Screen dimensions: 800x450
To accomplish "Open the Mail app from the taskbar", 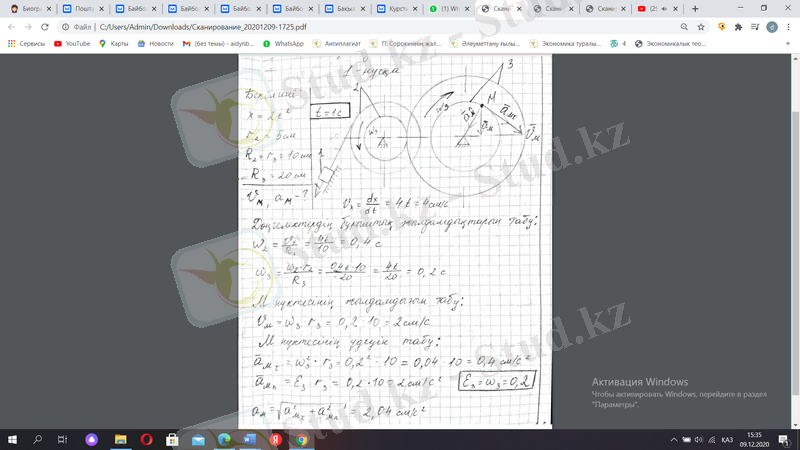I will [198, 439].
